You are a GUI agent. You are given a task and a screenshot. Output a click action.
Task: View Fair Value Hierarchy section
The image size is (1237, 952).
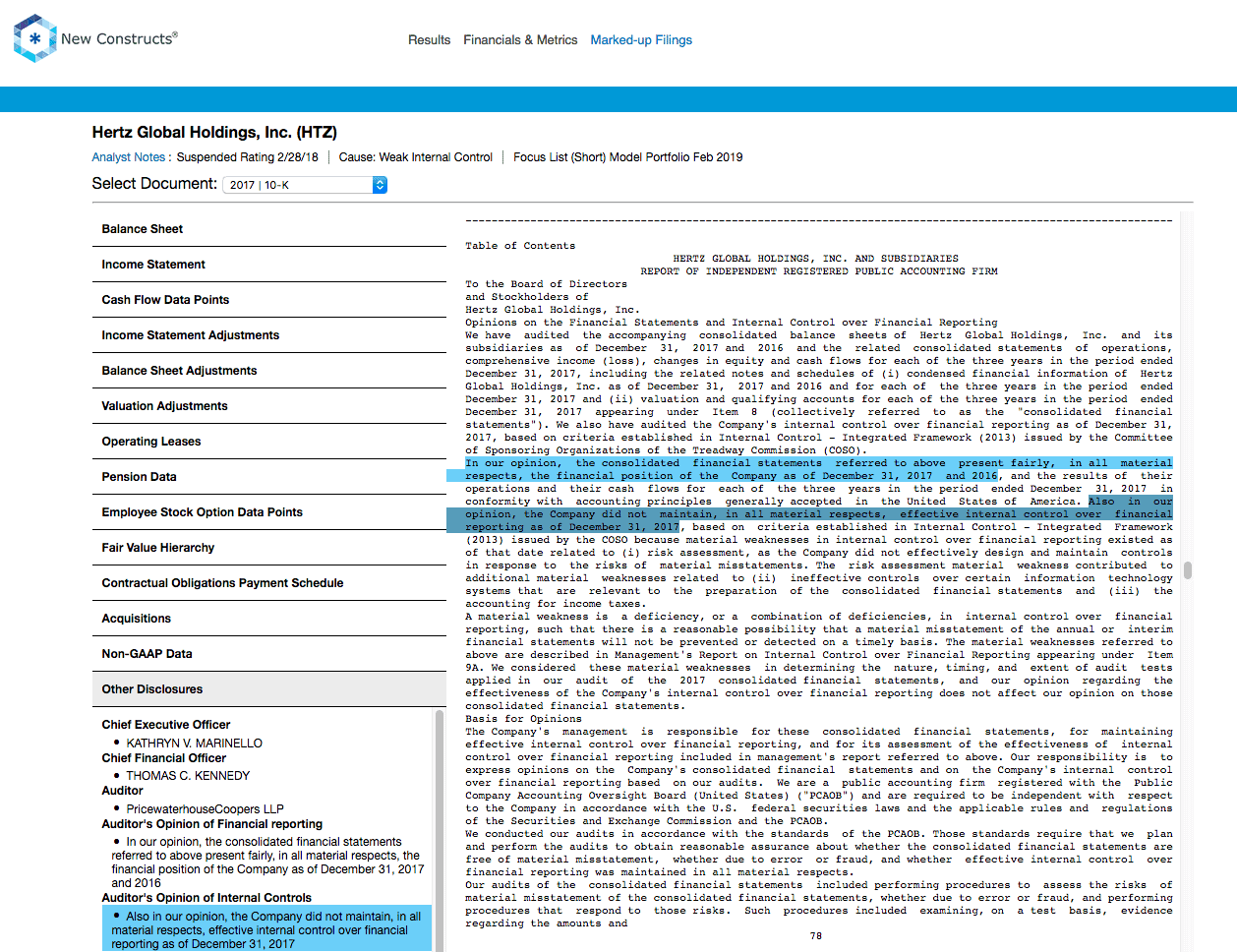click(x=268, y=548)
